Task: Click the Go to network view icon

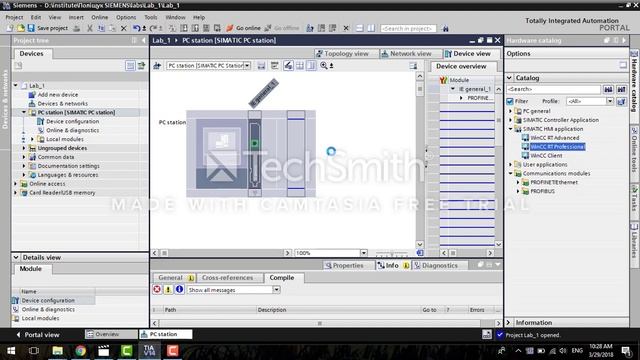Action: click(157, 65)
